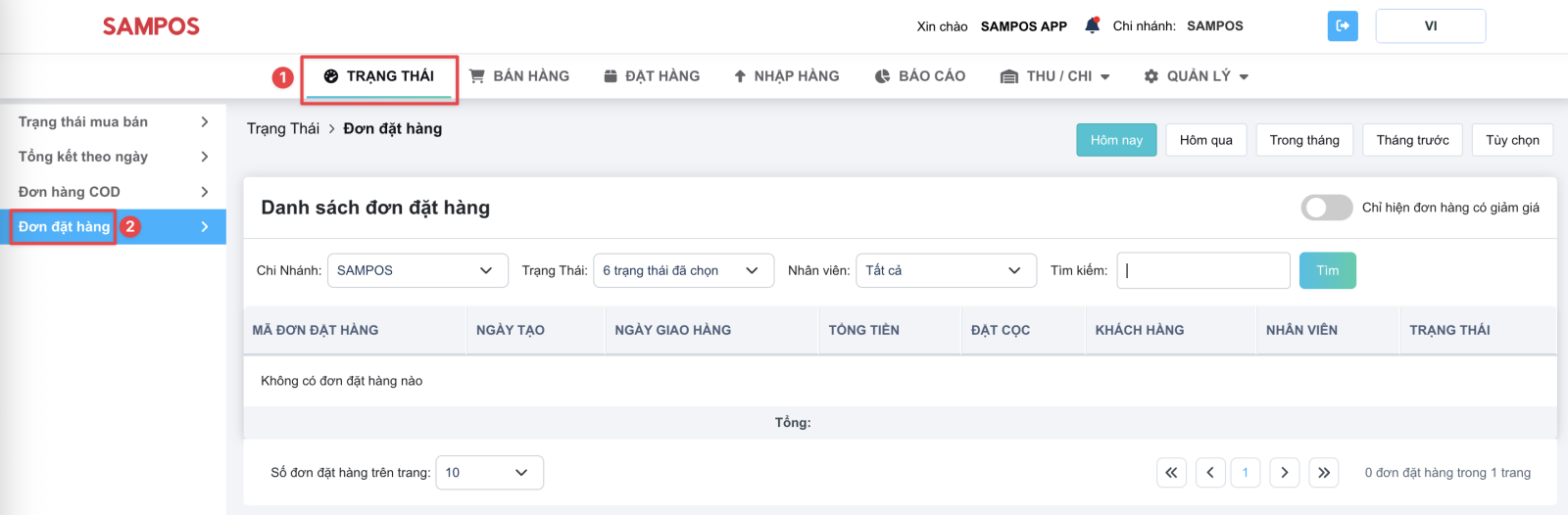Open Trạng Thái status filter dropdown
Screen dimensions: 1568x515
coord(683,270)
